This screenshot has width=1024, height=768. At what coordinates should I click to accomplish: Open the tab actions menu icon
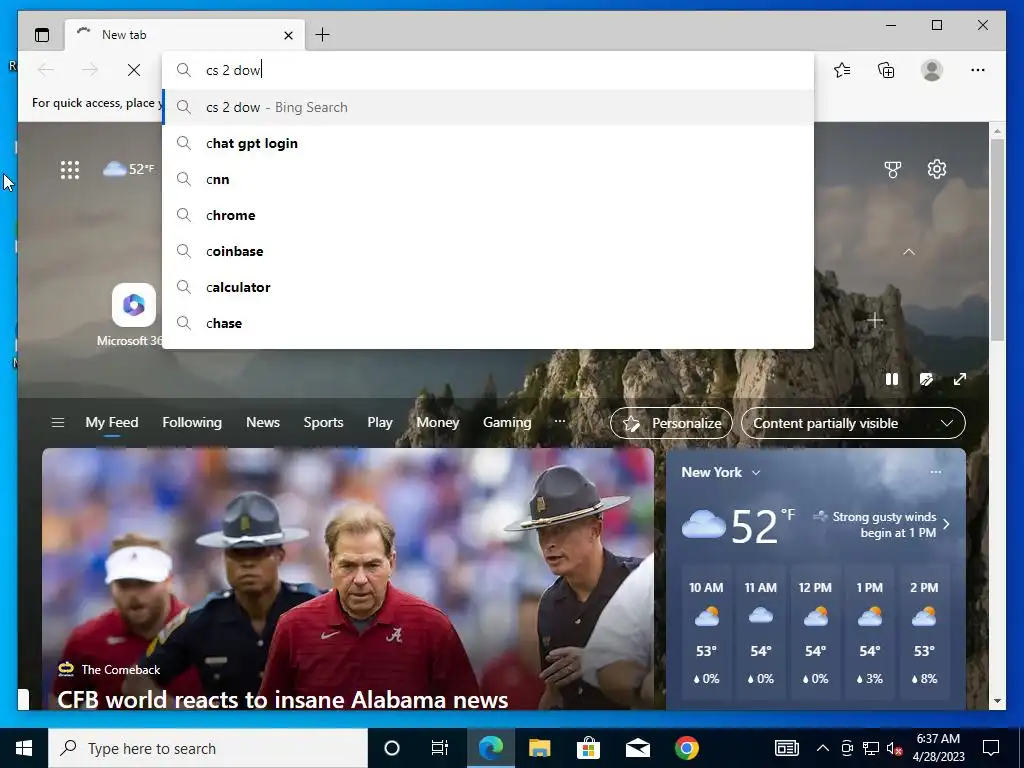(42, 35)
